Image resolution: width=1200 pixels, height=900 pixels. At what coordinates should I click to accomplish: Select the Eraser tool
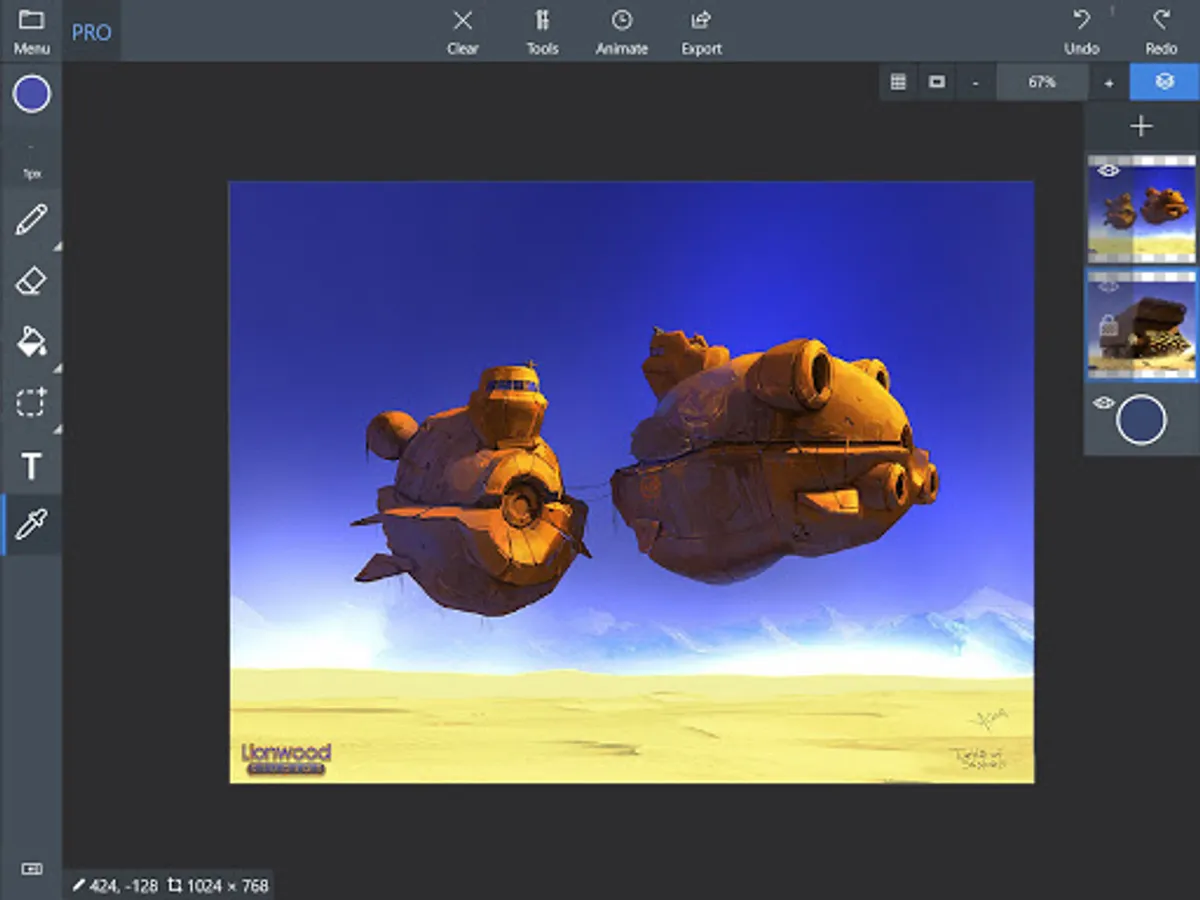pos(31,282)
